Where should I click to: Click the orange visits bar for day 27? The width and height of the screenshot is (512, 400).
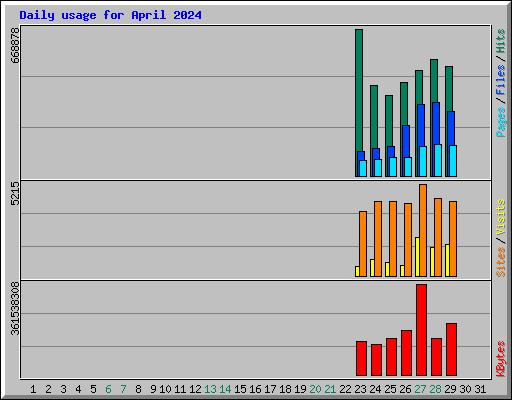(423, 230)
